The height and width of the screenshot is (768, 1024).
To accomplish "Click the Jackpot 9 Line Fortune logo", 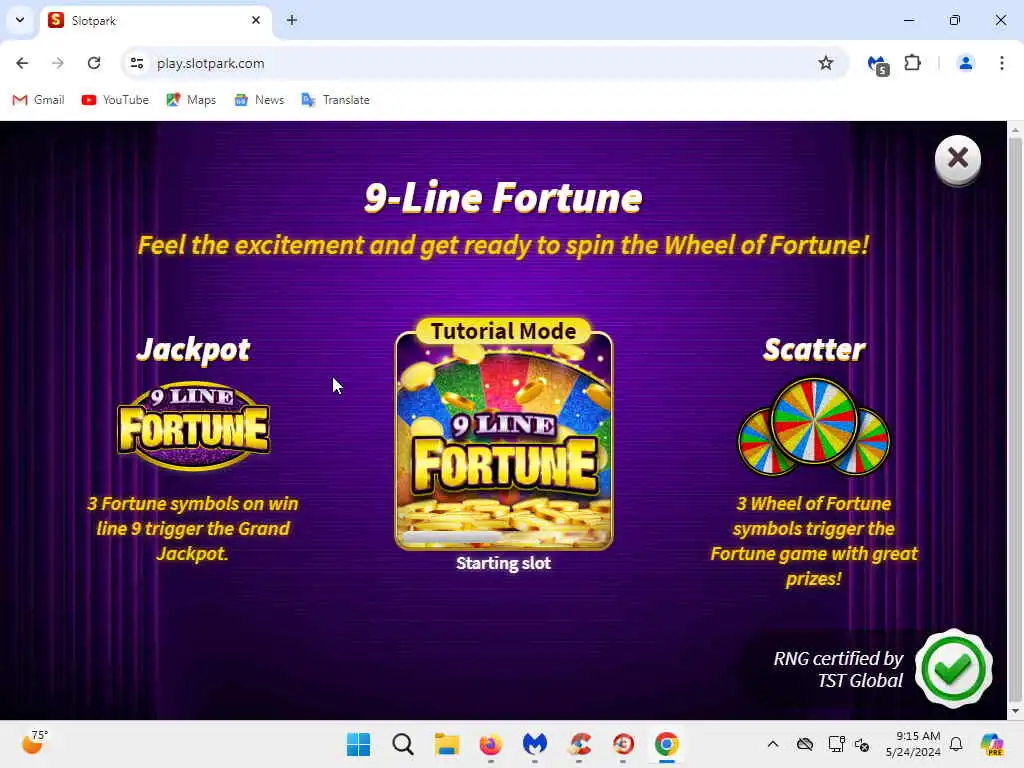I will coord(193,425).
